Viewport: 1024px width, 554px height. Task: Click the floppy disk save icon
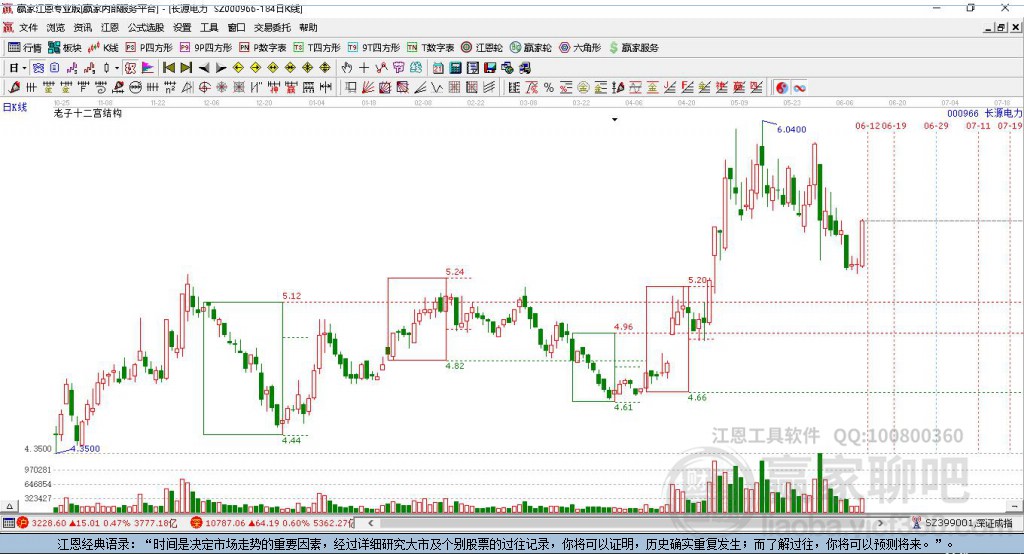click(490, 67)
